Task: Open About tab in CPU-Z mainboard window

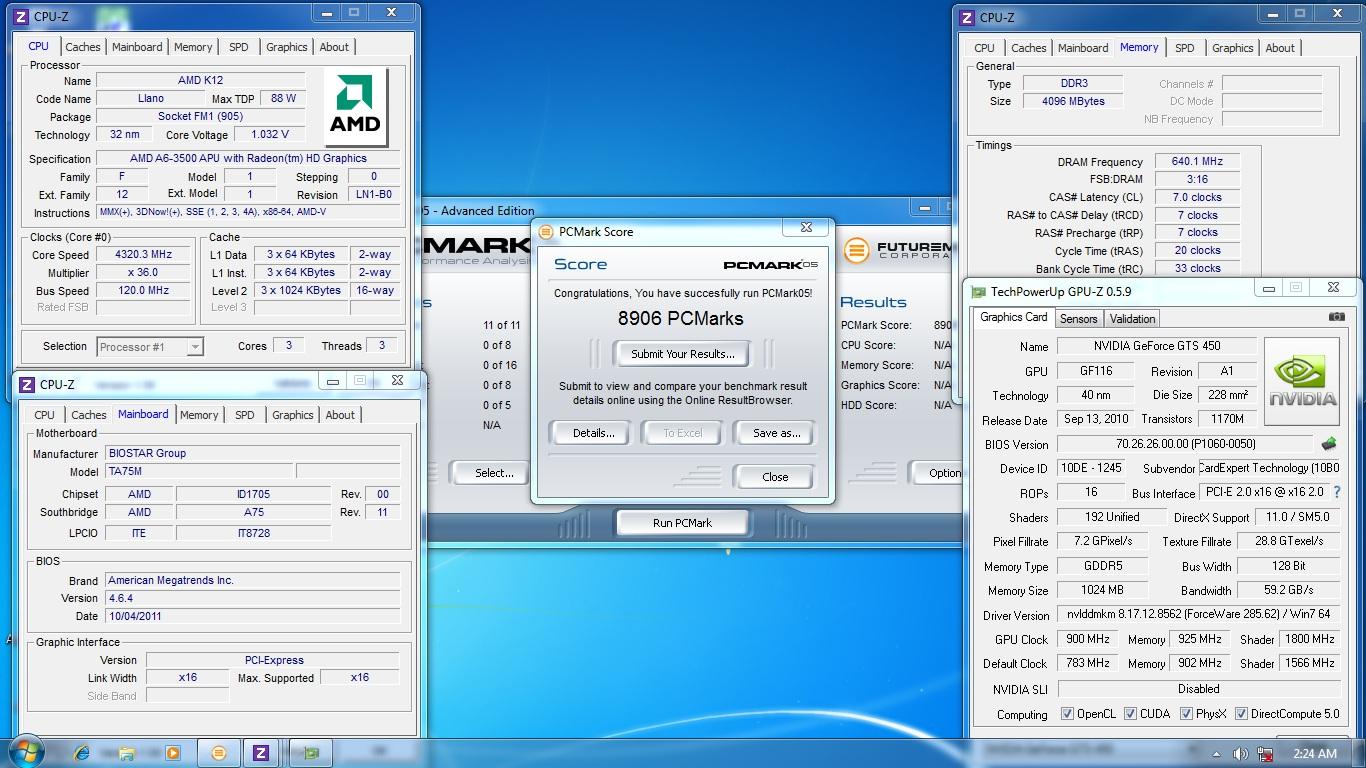Action: pyautogui.click(x=340, y=415)
